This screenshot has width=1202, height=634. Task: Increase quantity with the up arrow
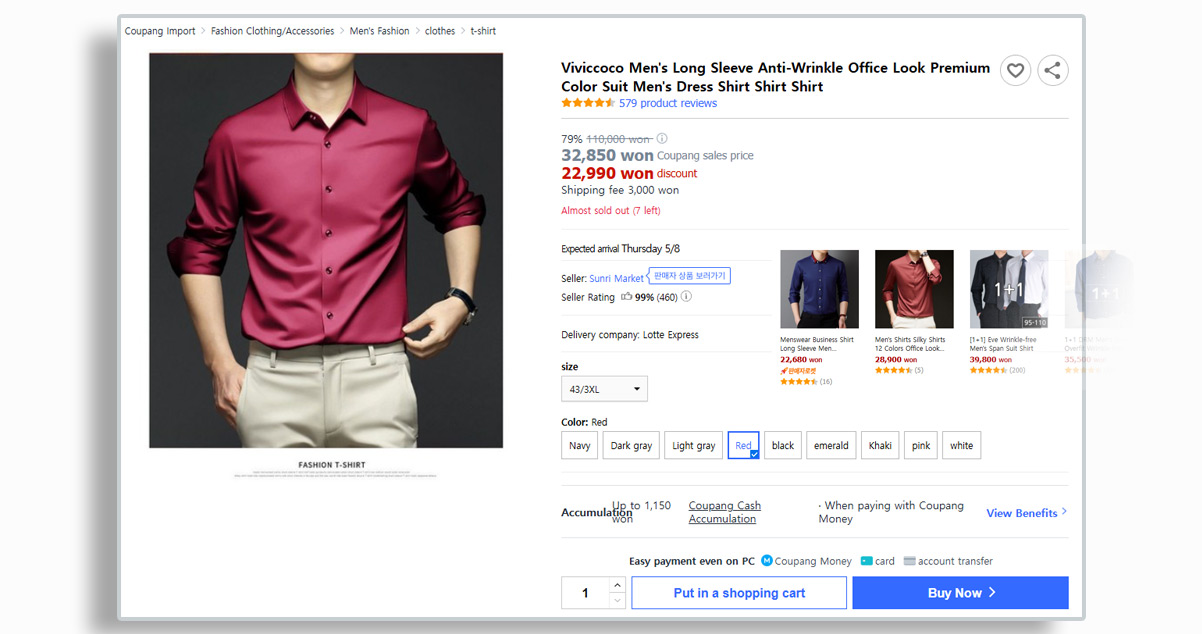617,585
